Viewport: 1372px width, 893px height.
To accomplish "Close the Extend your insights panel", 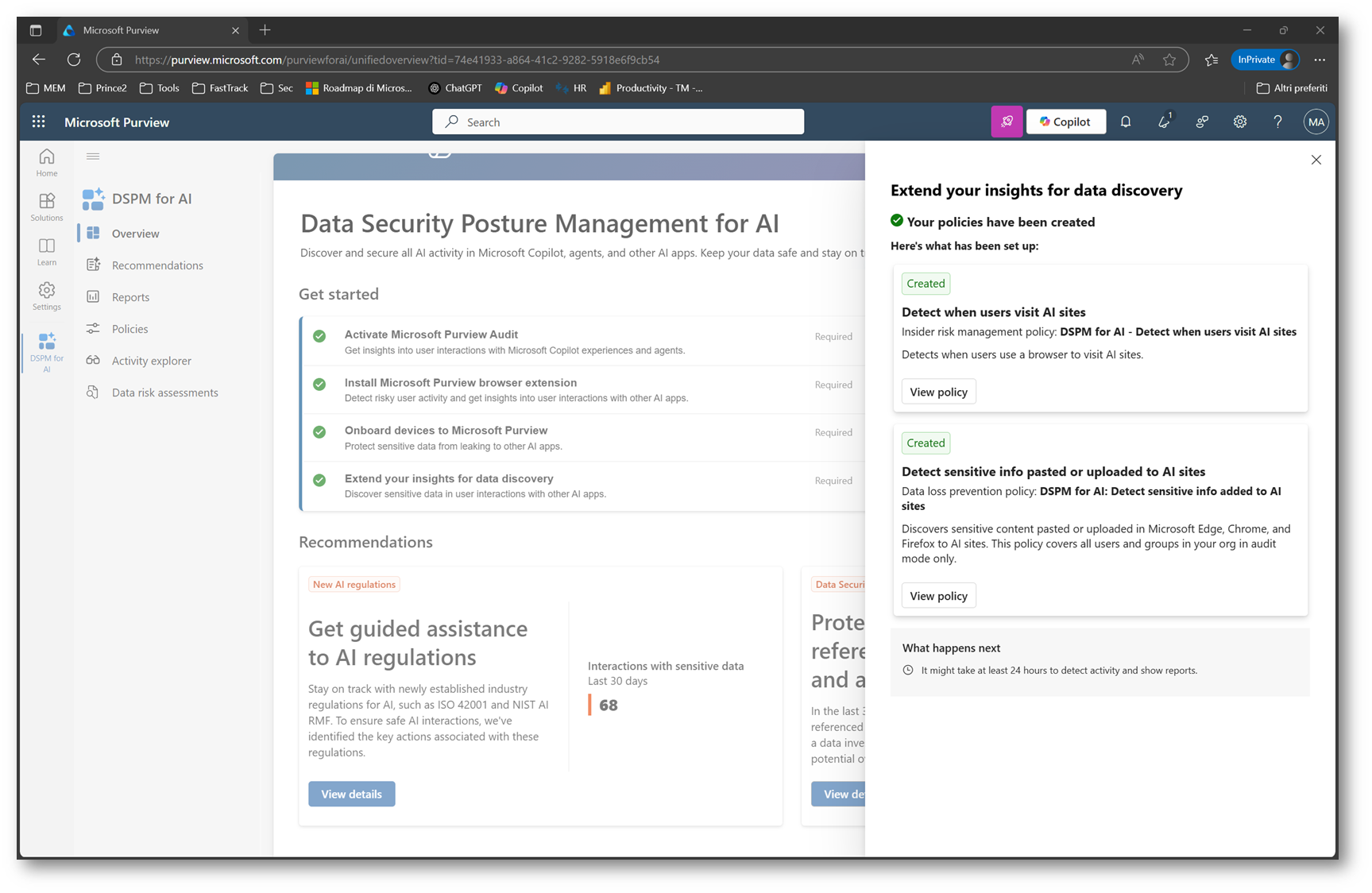I will 1316,160.
